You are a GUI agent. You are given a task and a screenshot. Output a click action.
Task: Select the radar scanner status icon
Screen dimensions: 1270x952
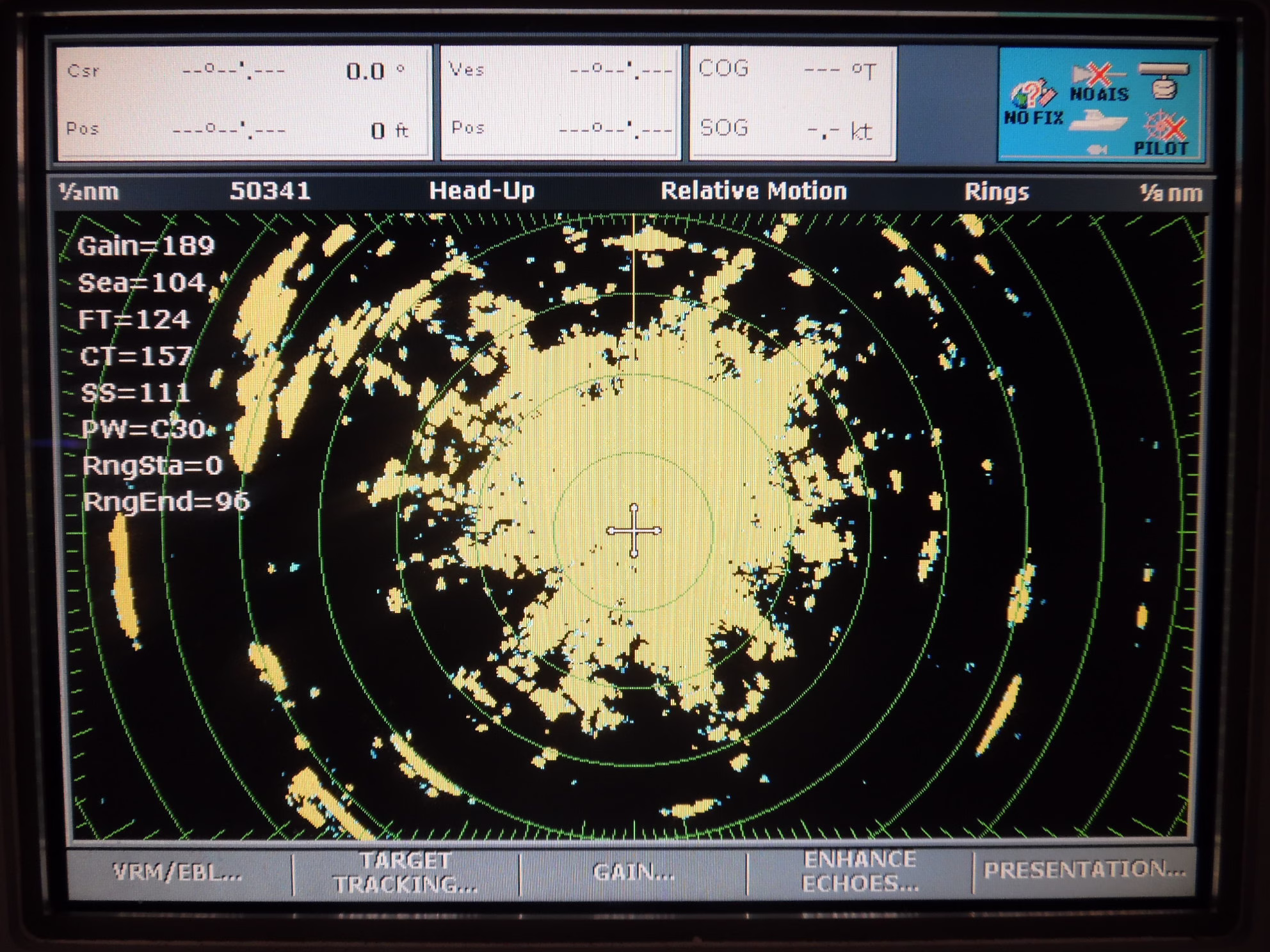tap(1164, 81)
